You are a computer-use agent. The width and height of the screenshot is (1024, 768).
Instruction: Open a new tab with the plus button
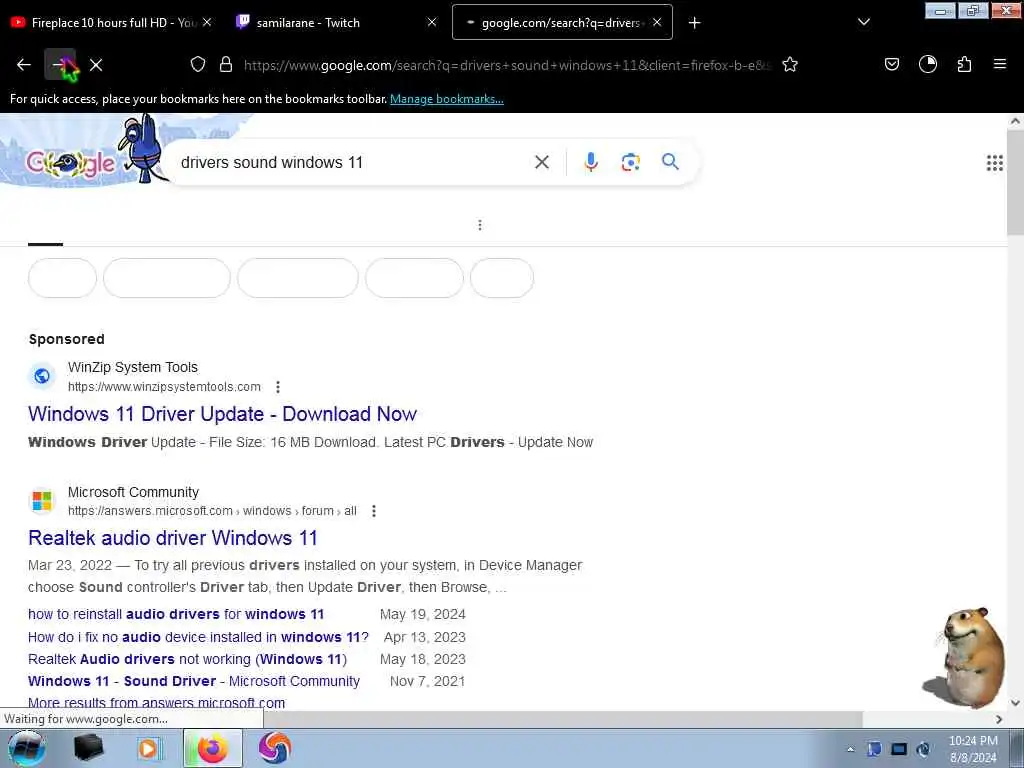coord(695,23)
